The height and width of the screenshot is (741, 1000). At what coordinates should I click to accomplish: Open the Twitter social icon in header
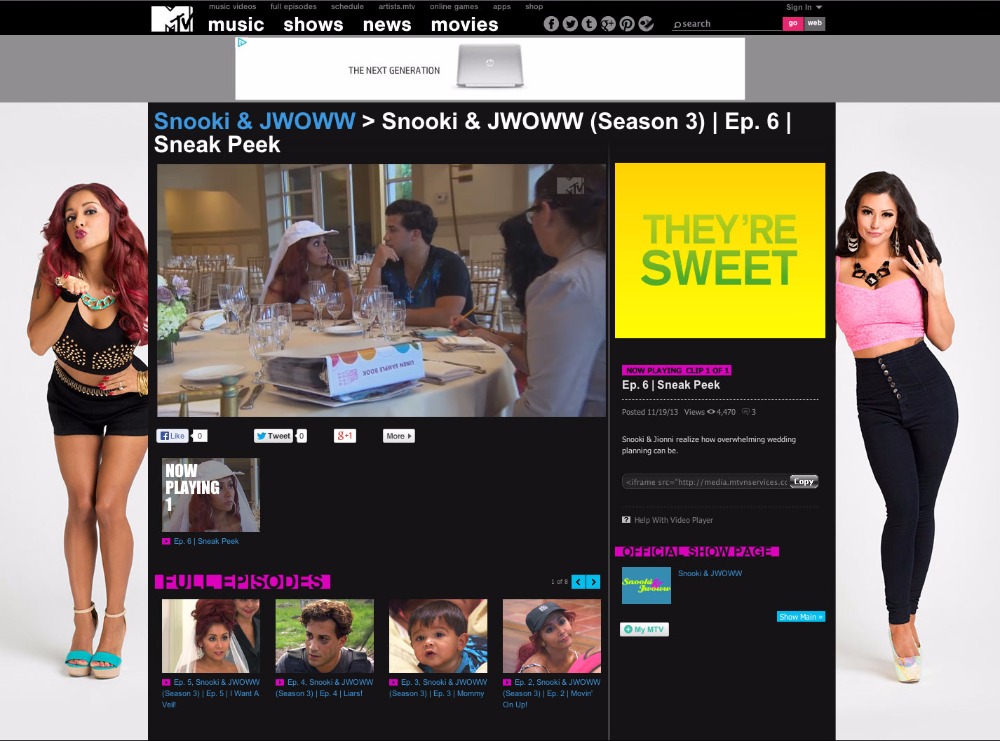click(x=570, y=24)
